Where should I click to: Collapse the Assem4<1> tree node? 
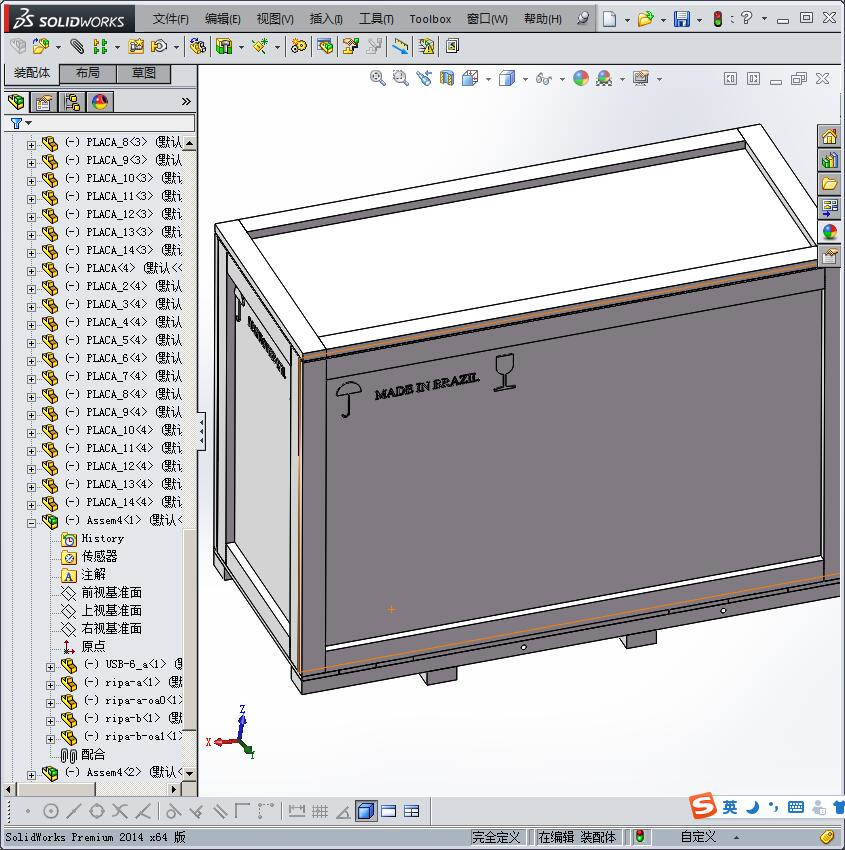(x=31, y=523)
